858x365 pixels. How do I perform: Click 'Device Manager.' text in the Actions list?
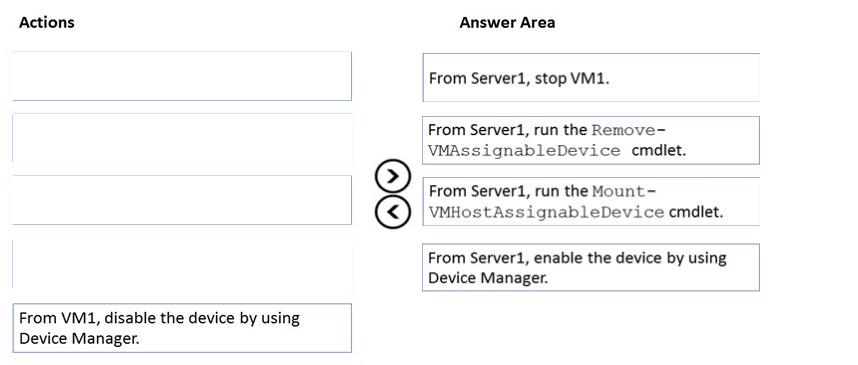79,339
